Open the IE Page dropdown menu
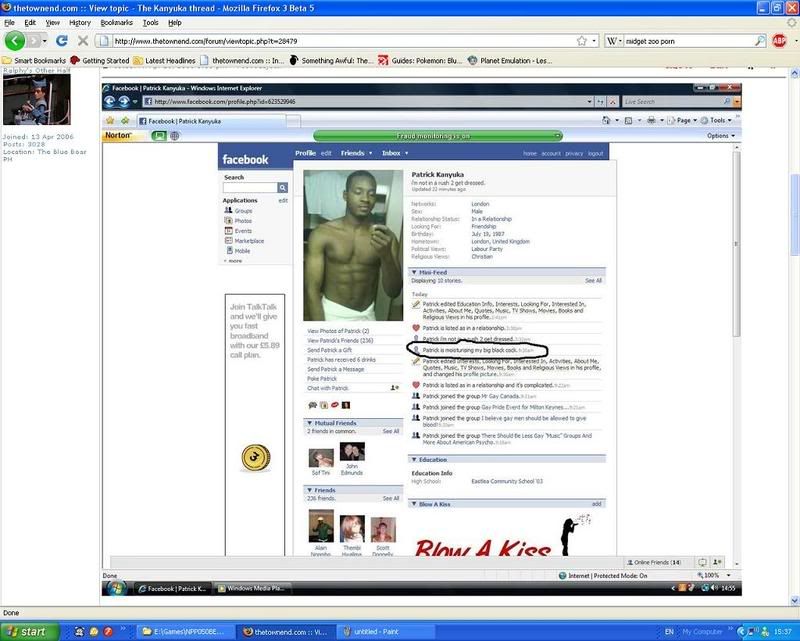This screenshot has width=800, height=641. [x=683, y=120]
